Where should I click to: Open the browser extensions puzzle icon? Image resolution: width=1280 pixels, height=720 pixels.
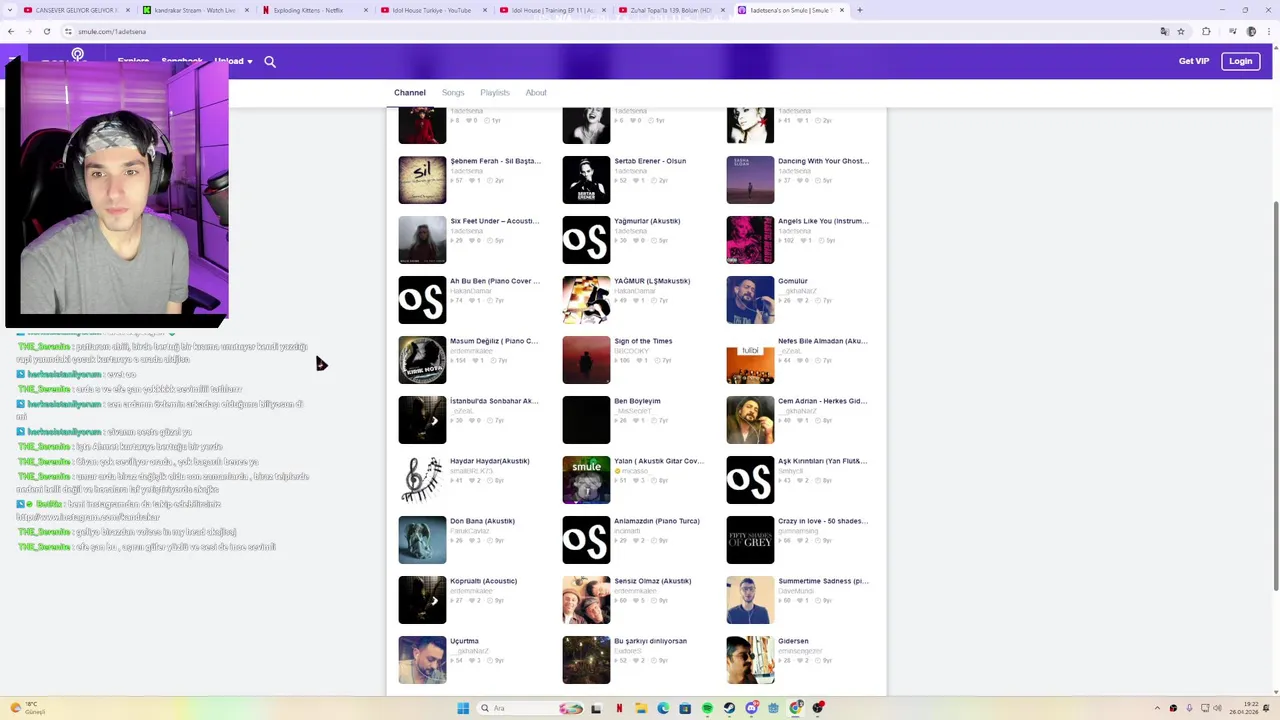coord(1206,31)
